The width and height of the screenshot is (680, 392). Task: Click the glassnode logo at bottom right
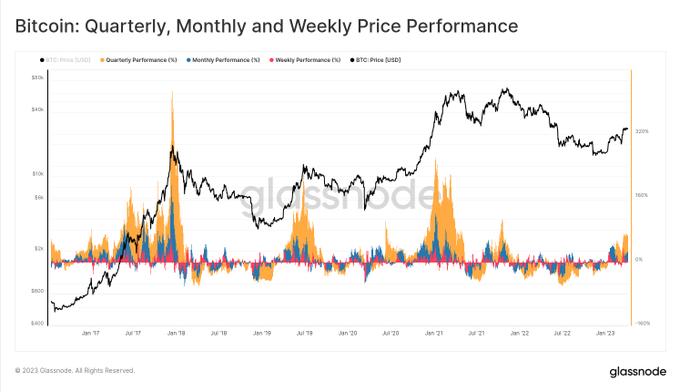[638, 372]
